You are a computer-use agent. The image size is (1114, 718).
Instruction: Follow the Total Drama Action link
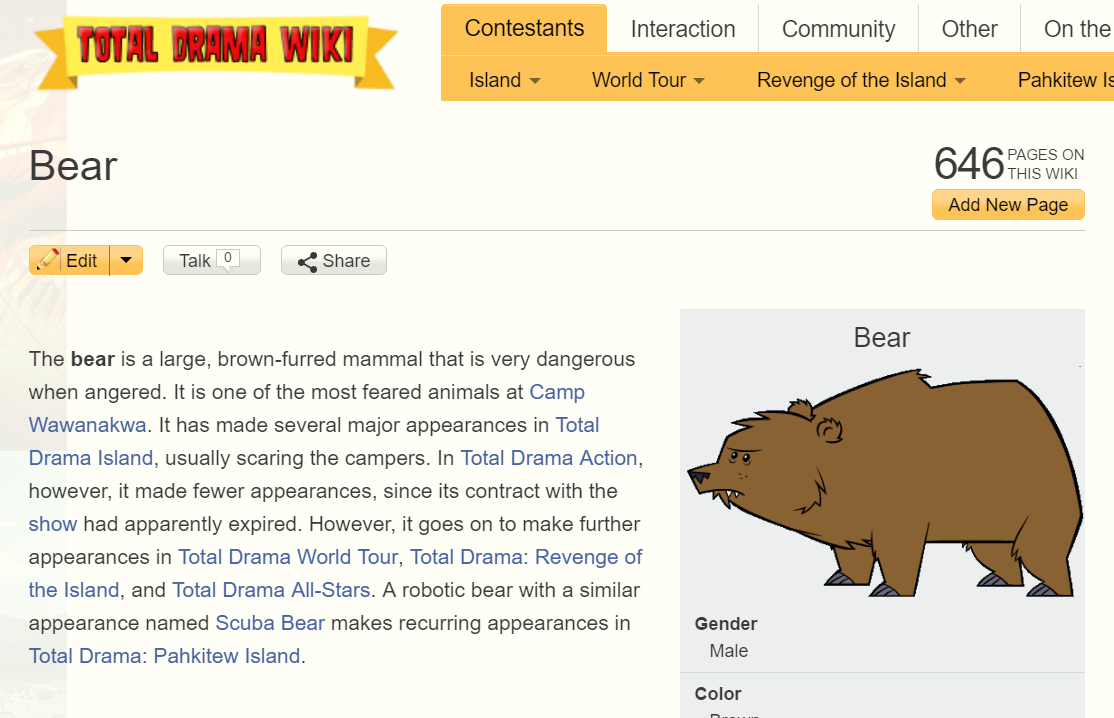click(548, 458)
